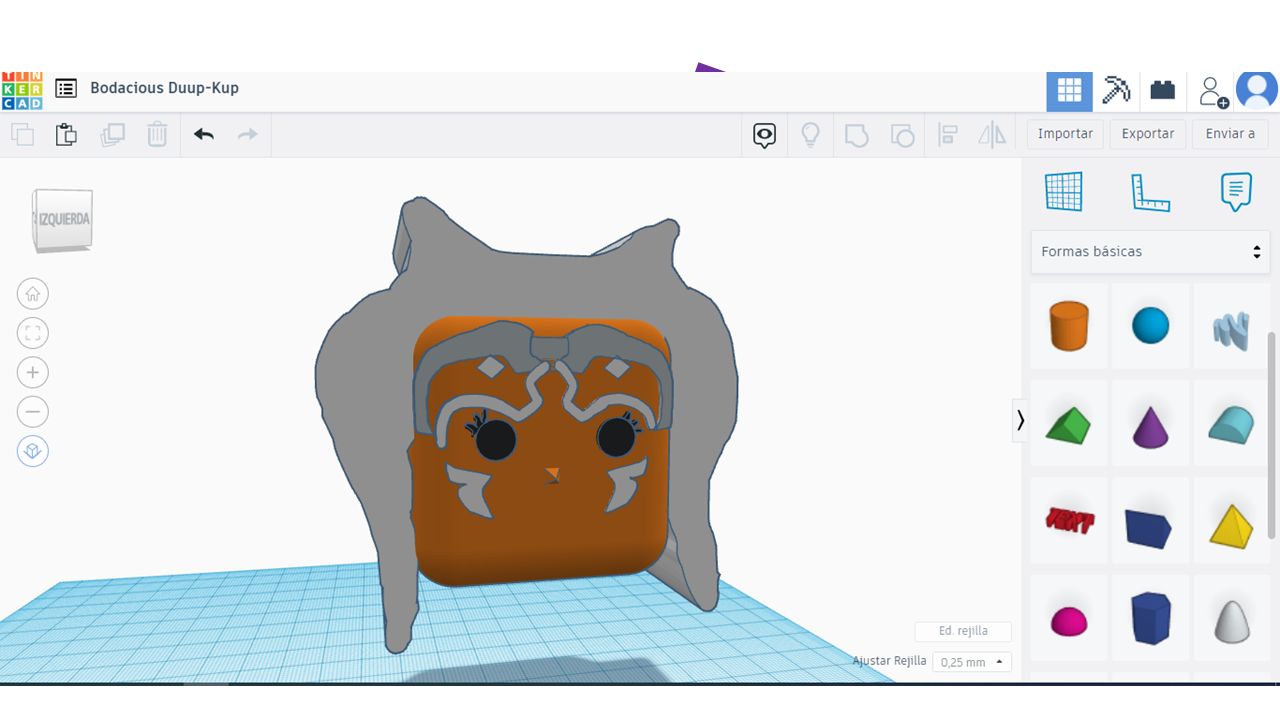The height and width of the screenshot is (720, 1280).
Task: Click the IZQUIERDA view cube
Action: (63, 219)
